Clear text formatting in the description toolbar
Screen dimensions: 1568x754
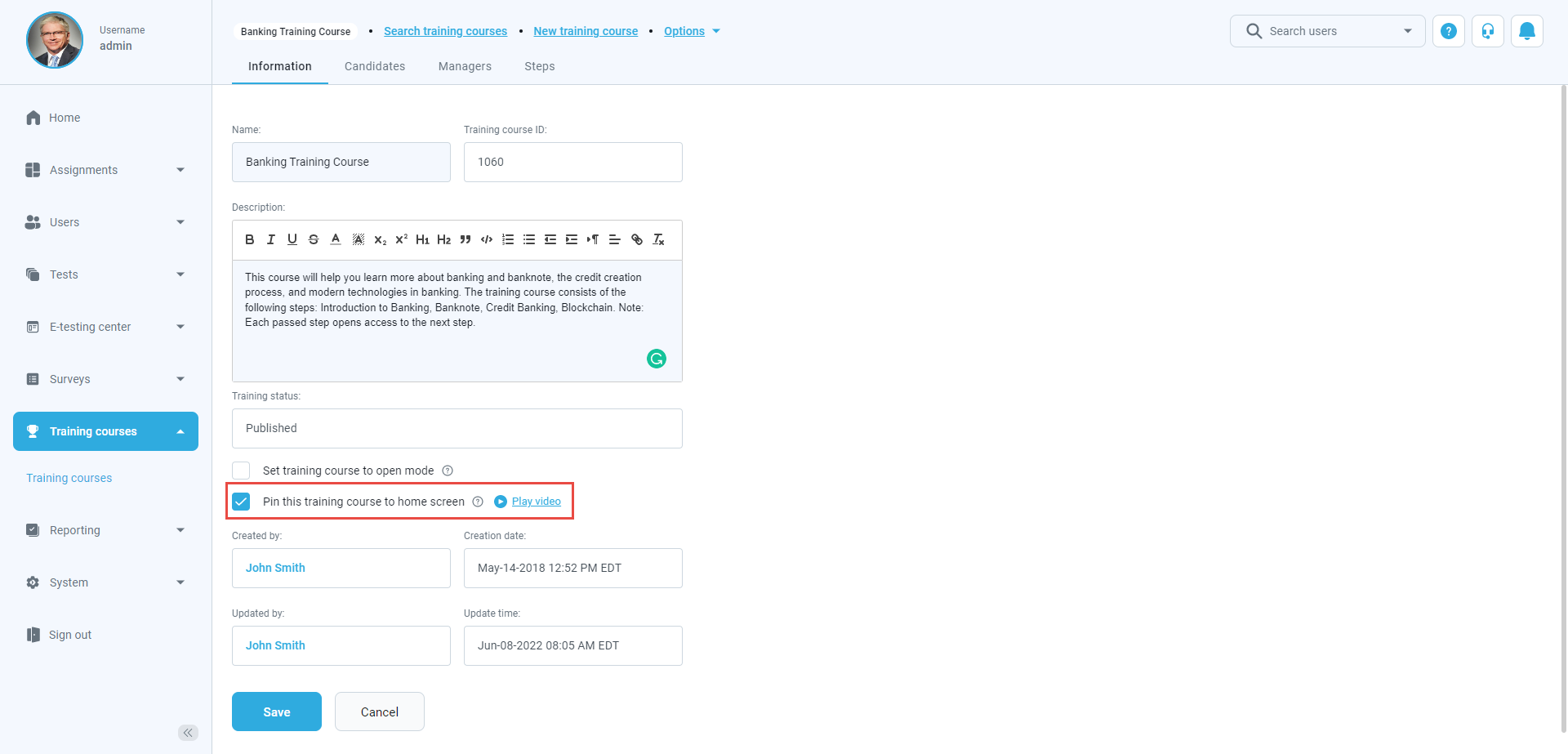(658, 239)
